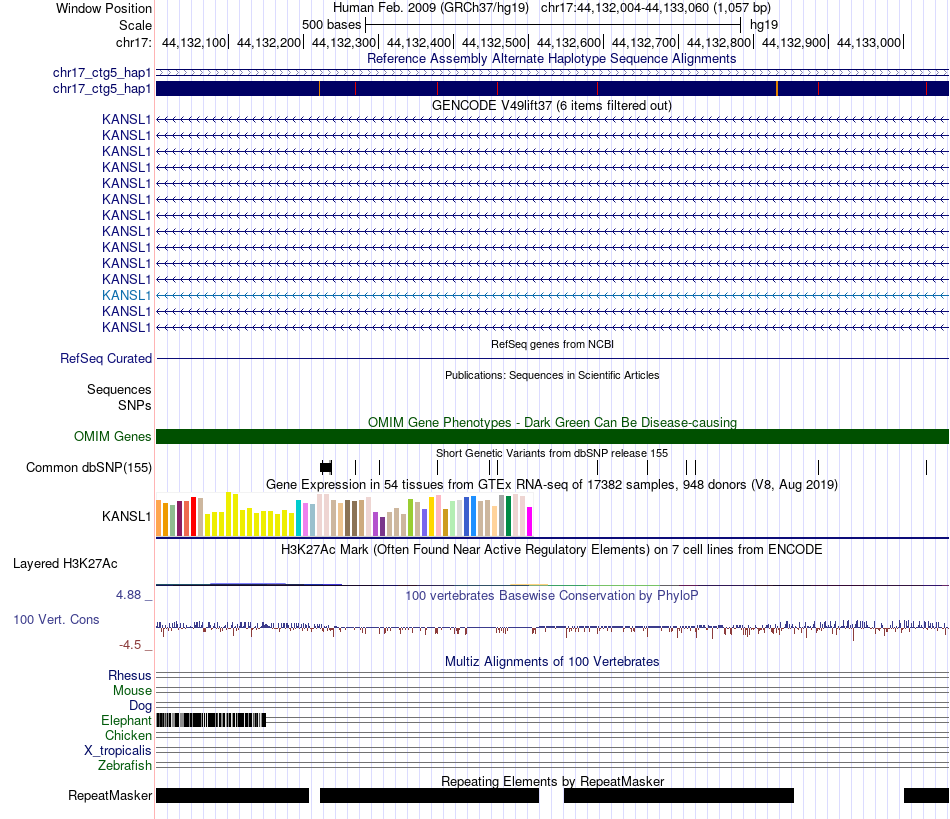Open the GENCODE V49lift37 track title

(x=551, y=105)
